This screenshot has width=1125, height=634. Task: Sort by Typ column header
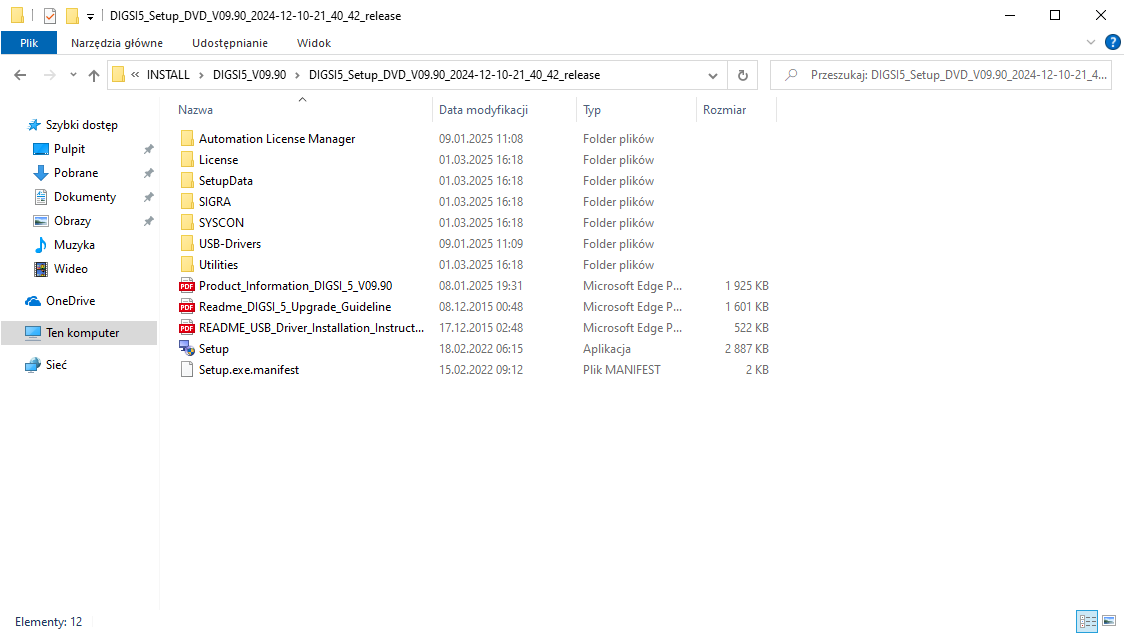636,110
